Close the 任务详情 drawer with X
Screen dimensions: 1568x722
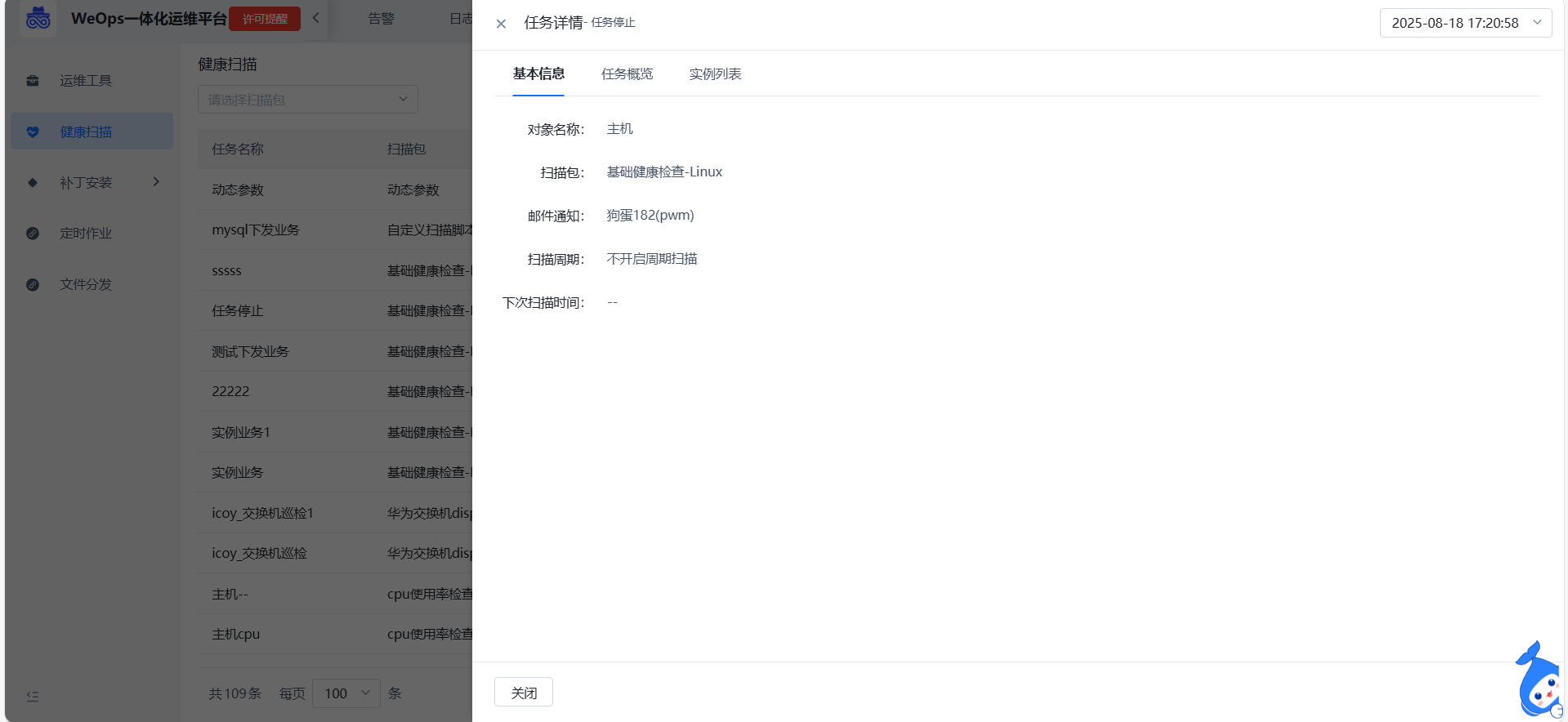pyautogui.click(x=501, y=24)
